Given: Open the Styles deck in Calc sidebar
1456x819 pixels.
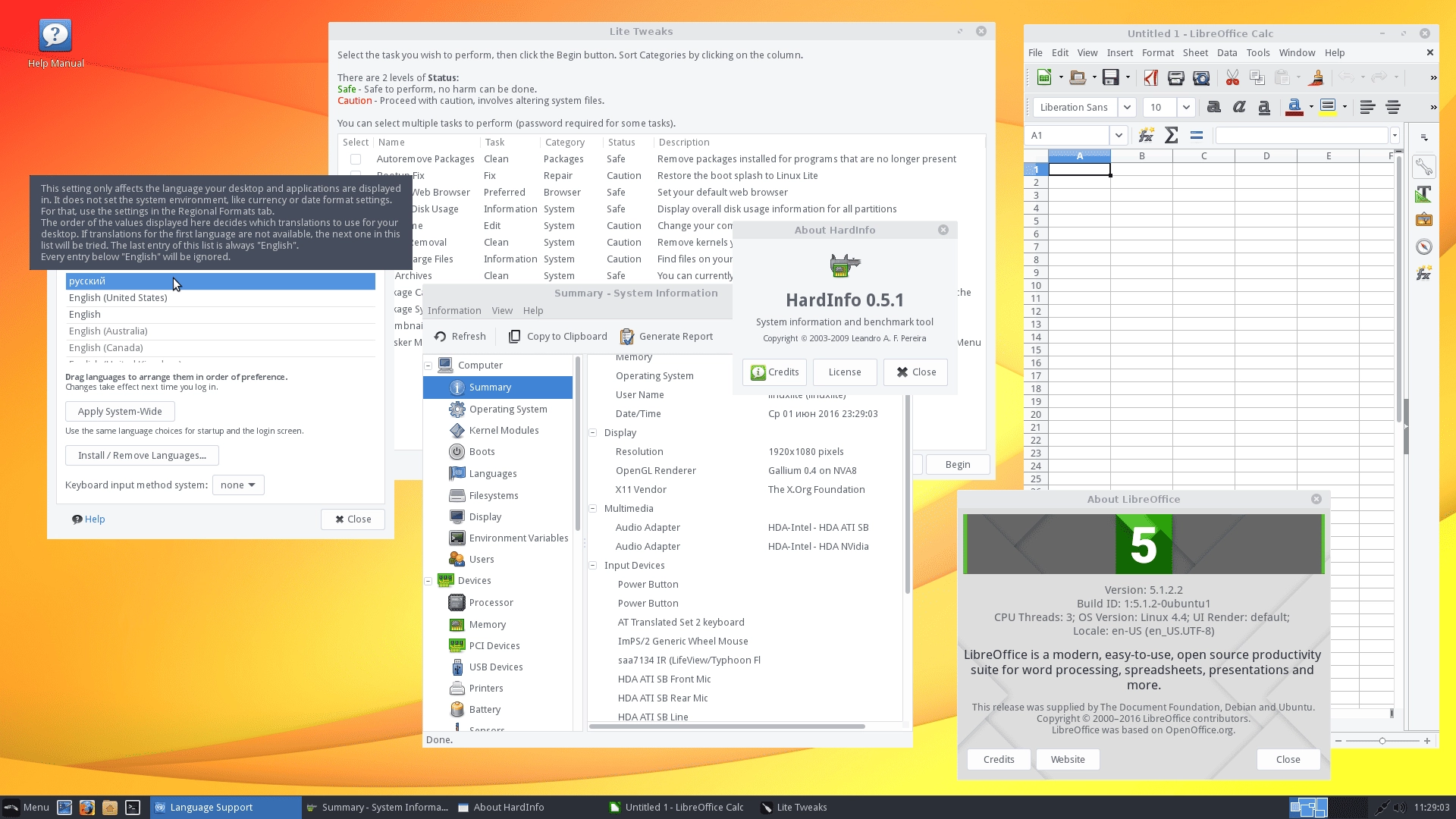Looking at the screenshot, I should click(x=1424, y=194).
